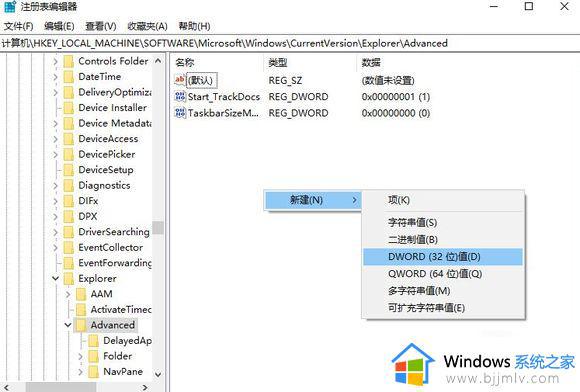Click the DIFx folder icon

click(x=69, y=201)
